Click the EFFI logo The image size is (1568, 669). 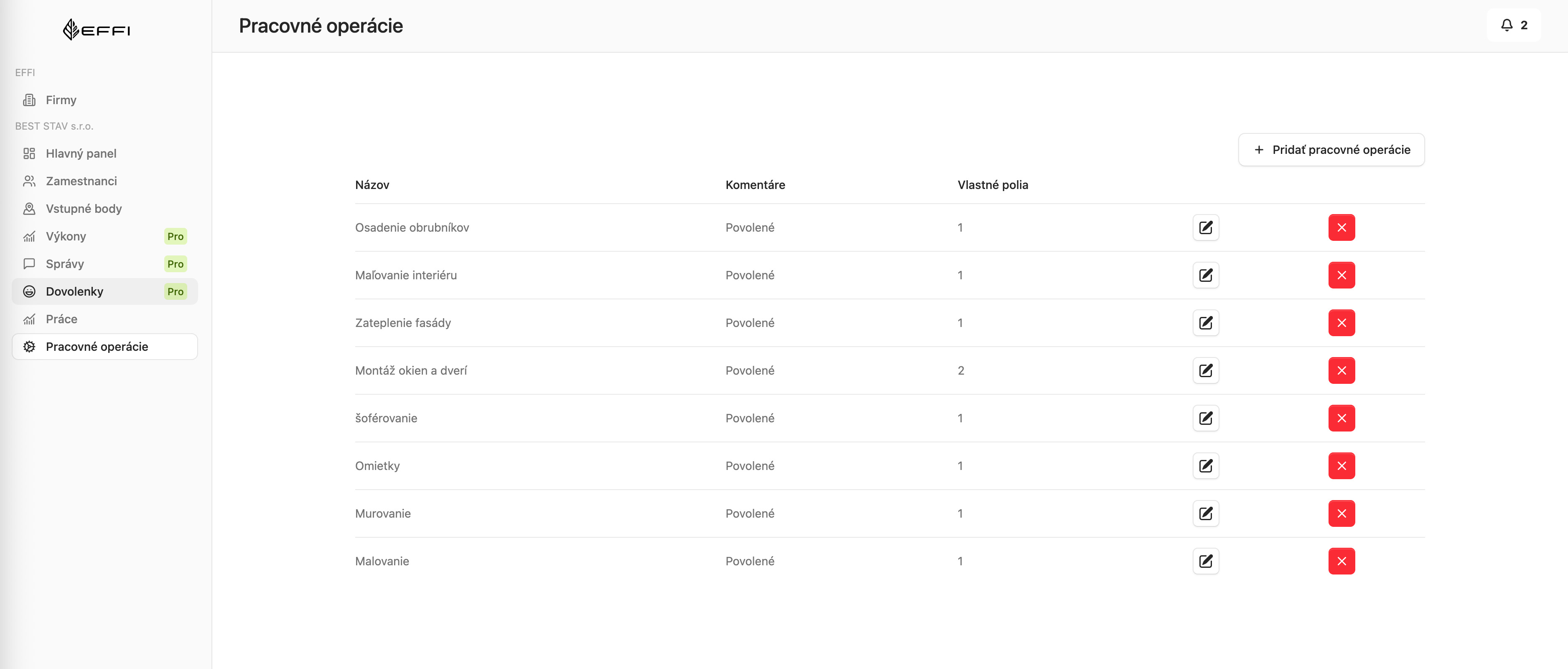[97, 29]
